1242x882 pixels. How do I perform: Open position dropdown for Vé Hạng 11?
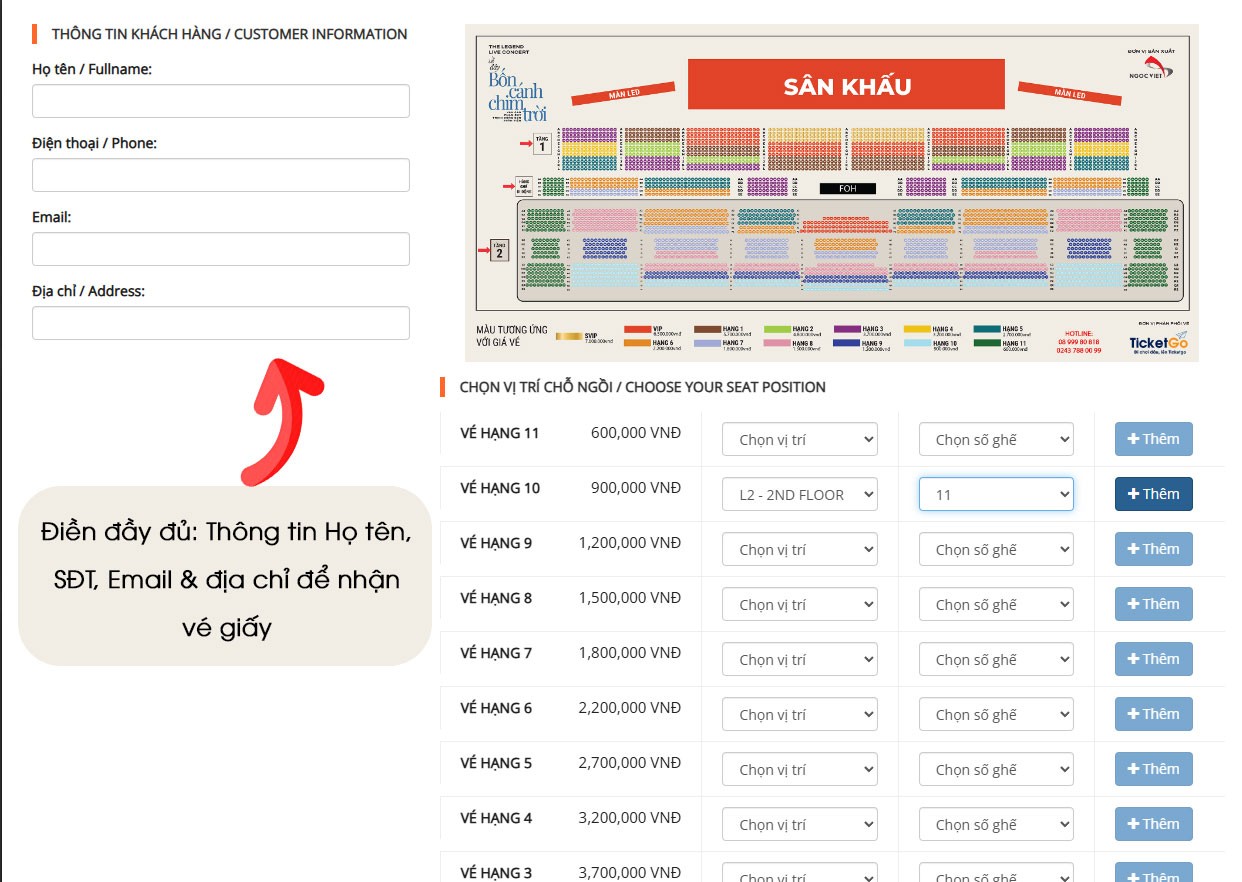pos(799,439)
